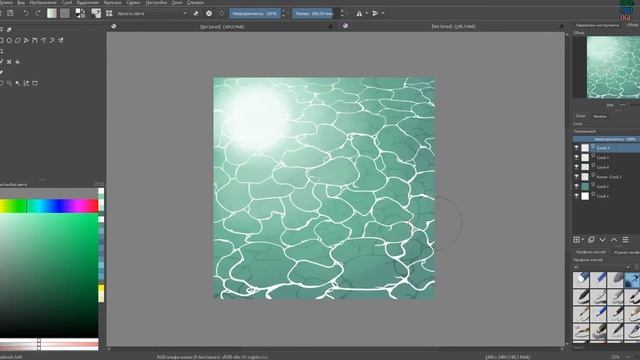Viewport: 640px width, 360px height.
Task: Select the Polygon shape tool
Action: coord(18,40)
